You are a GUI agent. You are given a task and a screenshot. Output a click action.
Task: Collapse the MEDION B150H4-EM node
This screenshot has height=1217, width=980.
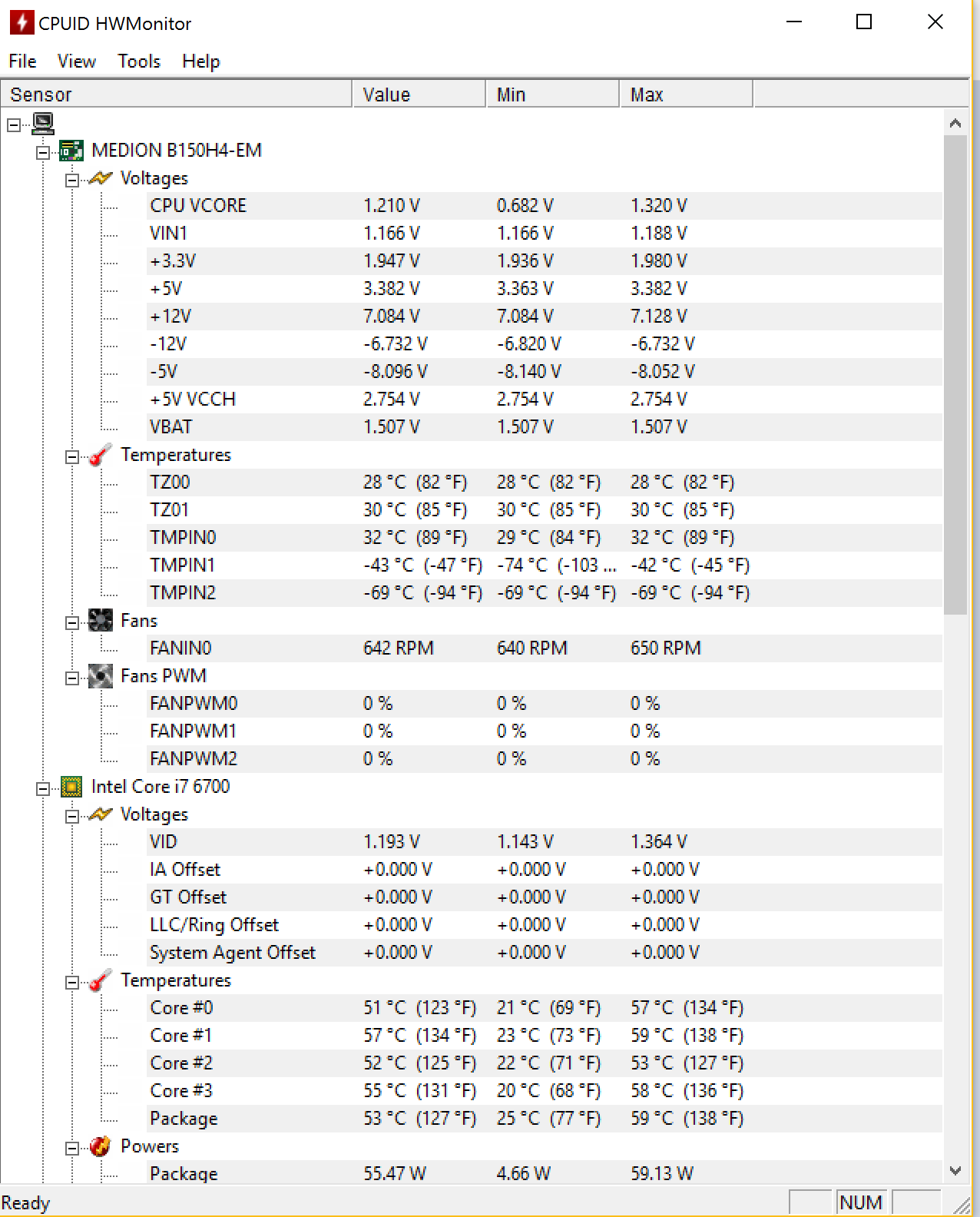43,152
